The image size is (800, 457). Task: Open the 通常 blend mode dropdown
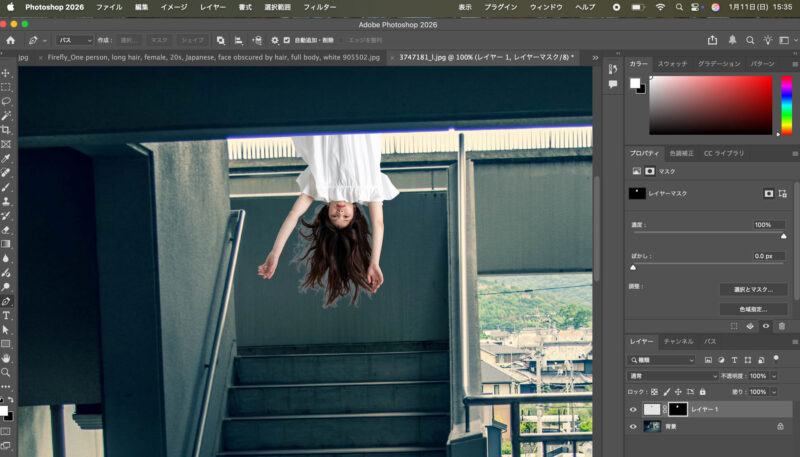click(673, 375)
